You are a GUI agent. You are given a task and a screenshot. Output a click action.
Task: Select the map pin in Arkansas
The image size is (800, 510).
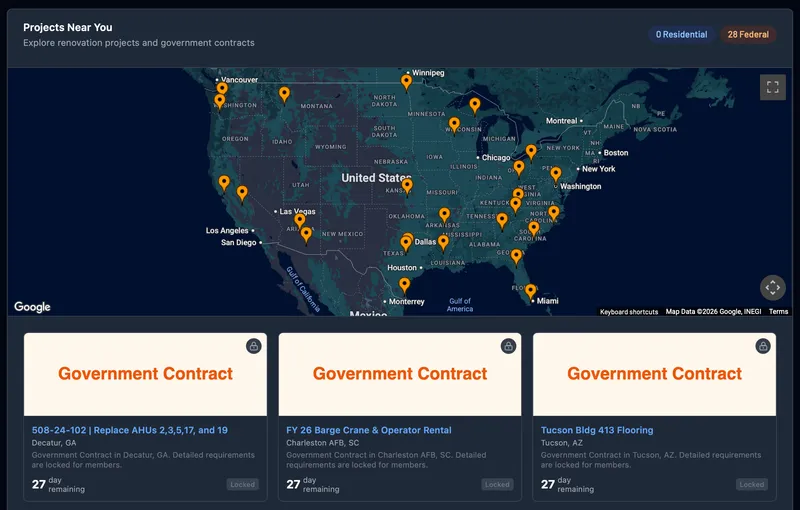click(x=444, y=216)
